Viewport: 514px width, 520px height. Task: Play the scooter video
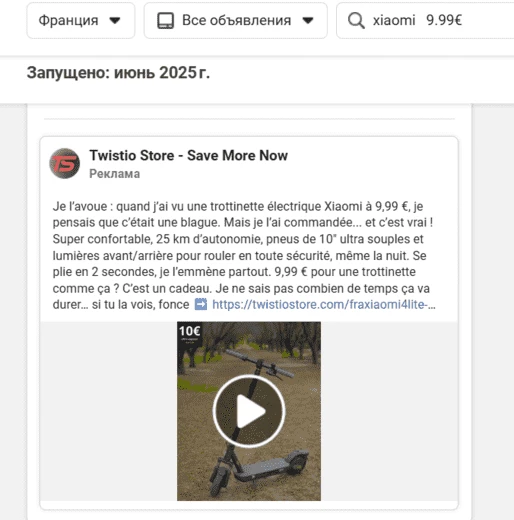[x=249, y=411]
